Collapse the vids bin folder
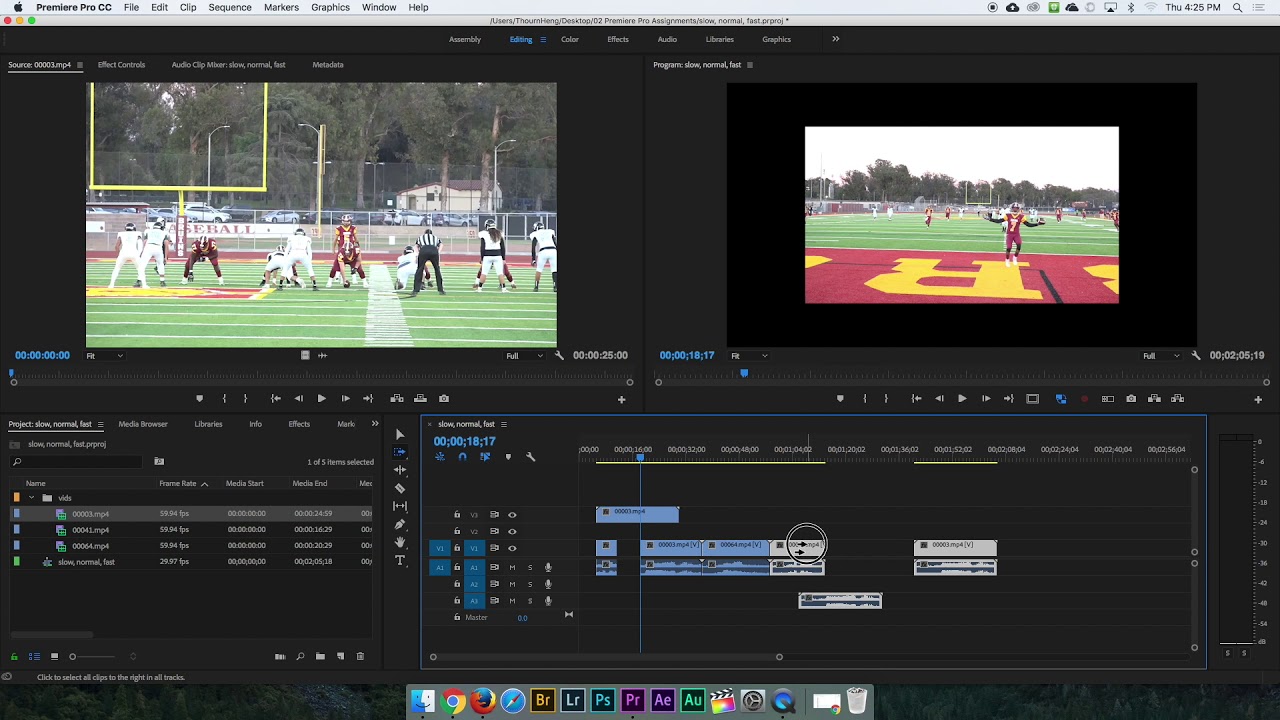Image resolution: width=1280 pixels, height=720 pixels. 31,498
